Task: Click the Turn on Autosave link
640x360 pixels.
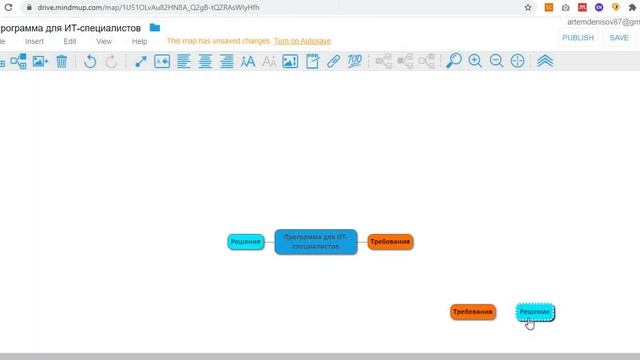Action: click(x=302, y=41)
